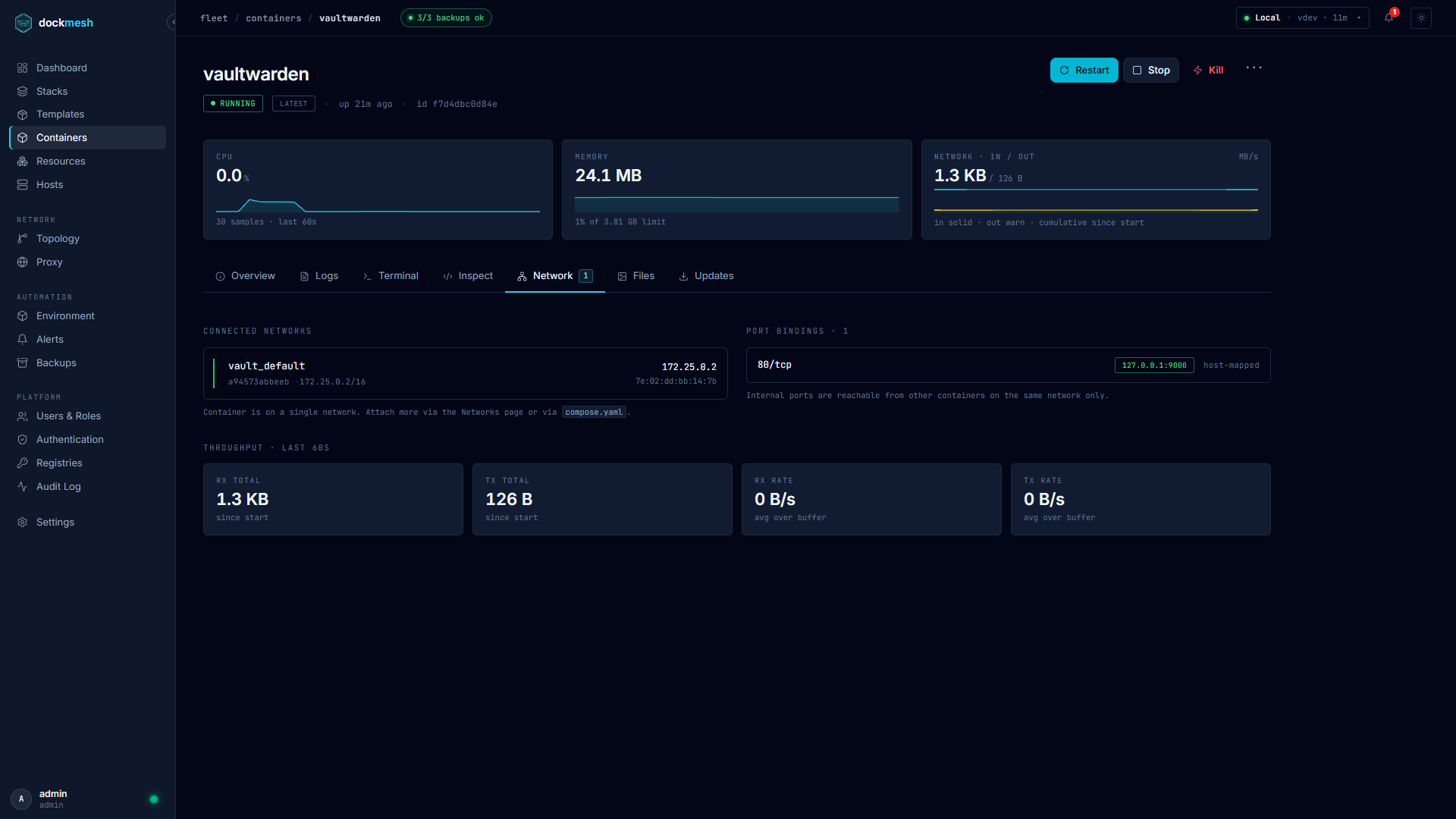Screen dimensions: 1456x819
Task: Open the notifications bell
Action: (1389, 17)
